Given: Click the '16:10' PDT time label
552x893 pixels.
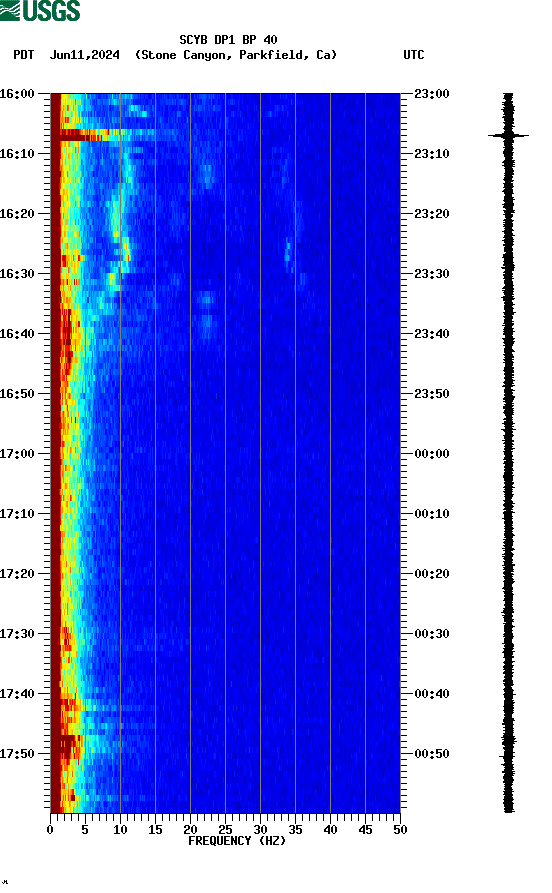Looking at the screenshot, I should tap(17, 154).
